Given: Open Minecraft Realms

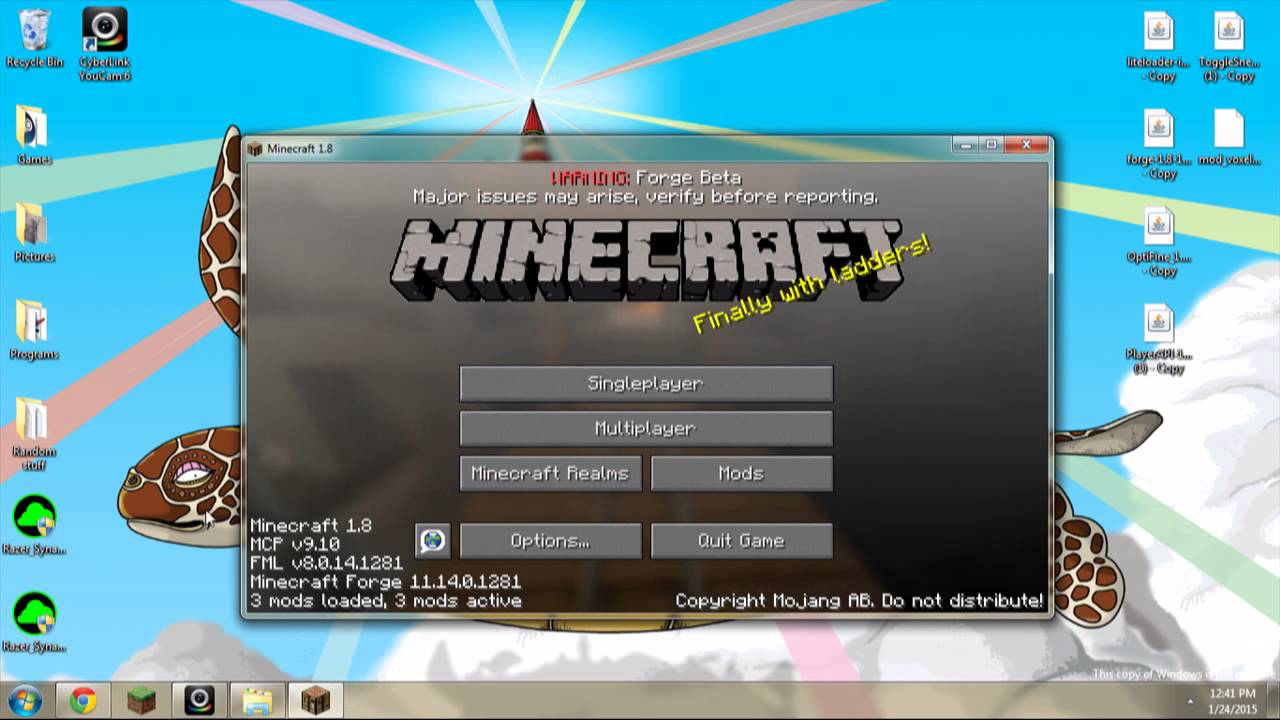Looking at the screenshot, I should (x=550, y=473).
